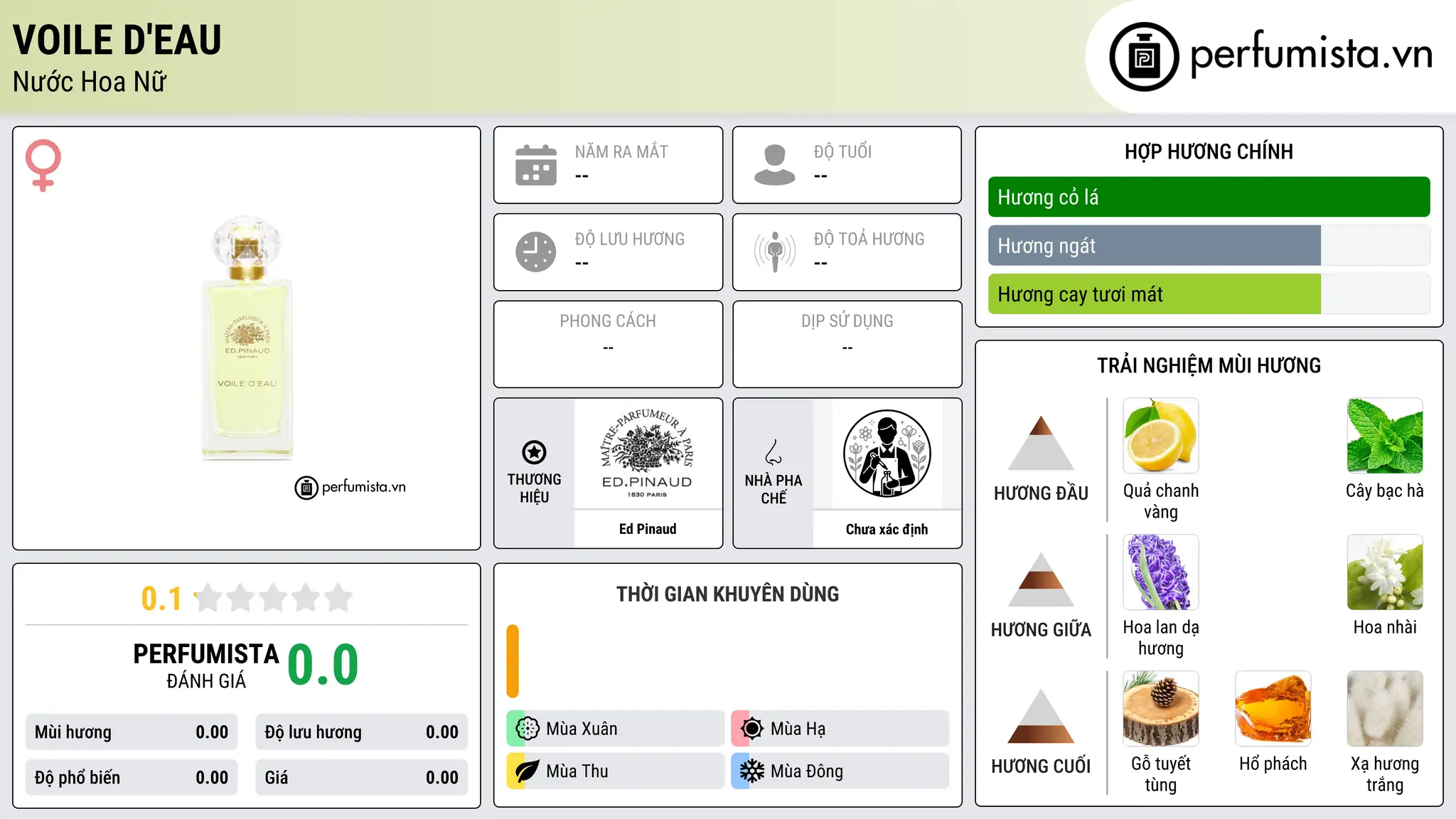Click the Hương cỏ lá accord bar
The height and width of the screenshot is (819, 1456).
(1209, 197)
